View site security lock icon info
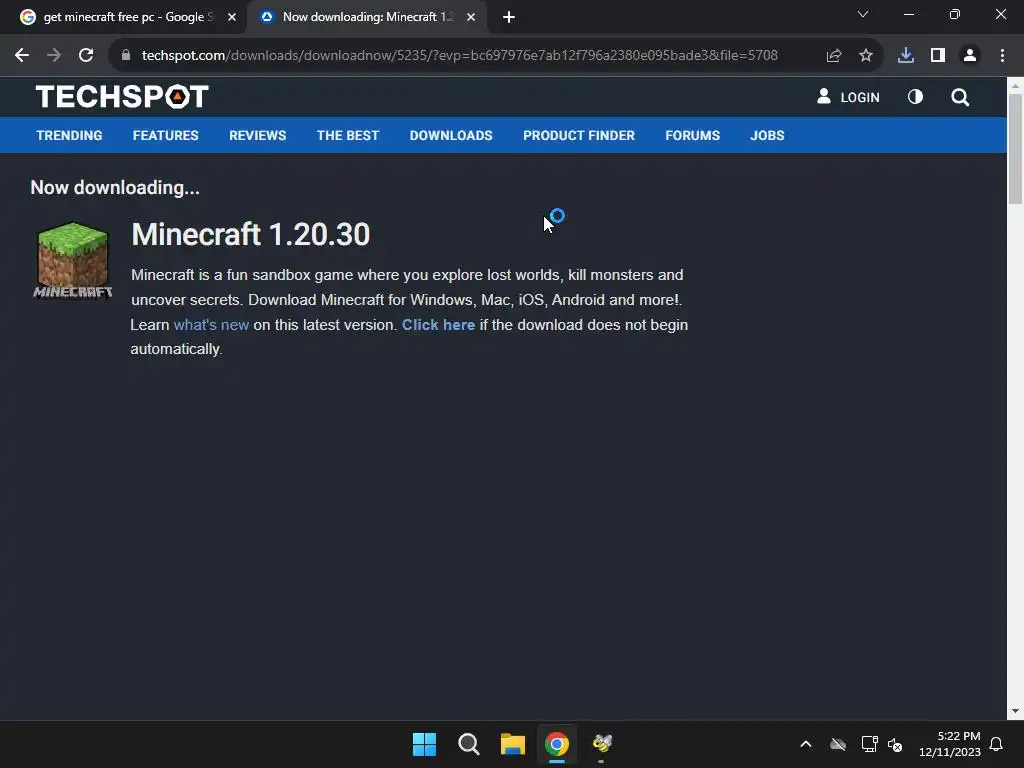 [x=126, y=56]
